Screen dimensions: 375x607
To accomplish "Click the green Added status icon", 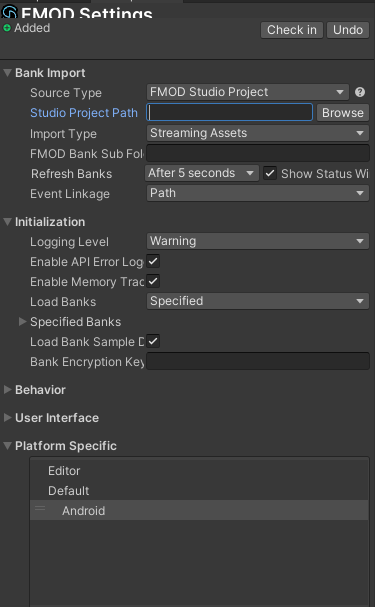I will [7, 28].
